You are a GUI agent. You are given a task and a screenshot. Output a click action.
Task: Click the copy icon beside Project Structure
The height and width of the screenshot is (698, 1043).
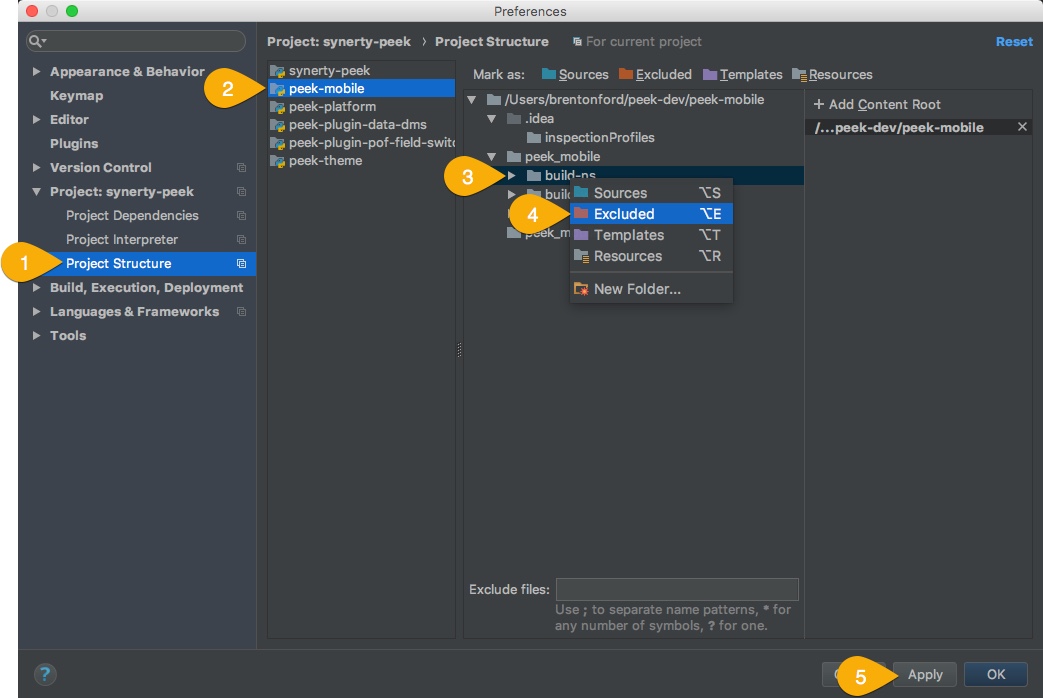(x=241, y=263)
